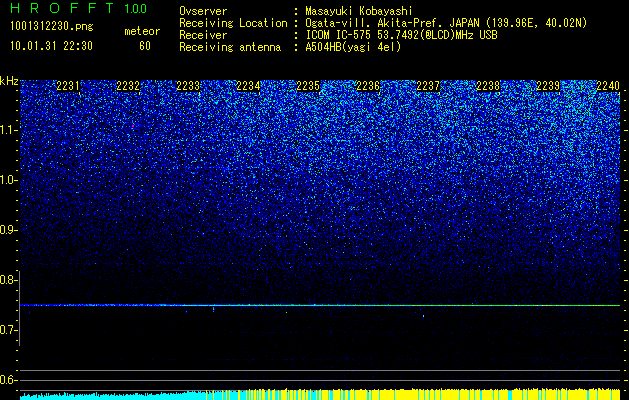
Task: Click the 0.8 frequency axis label
Action: (x=8, y=280)
